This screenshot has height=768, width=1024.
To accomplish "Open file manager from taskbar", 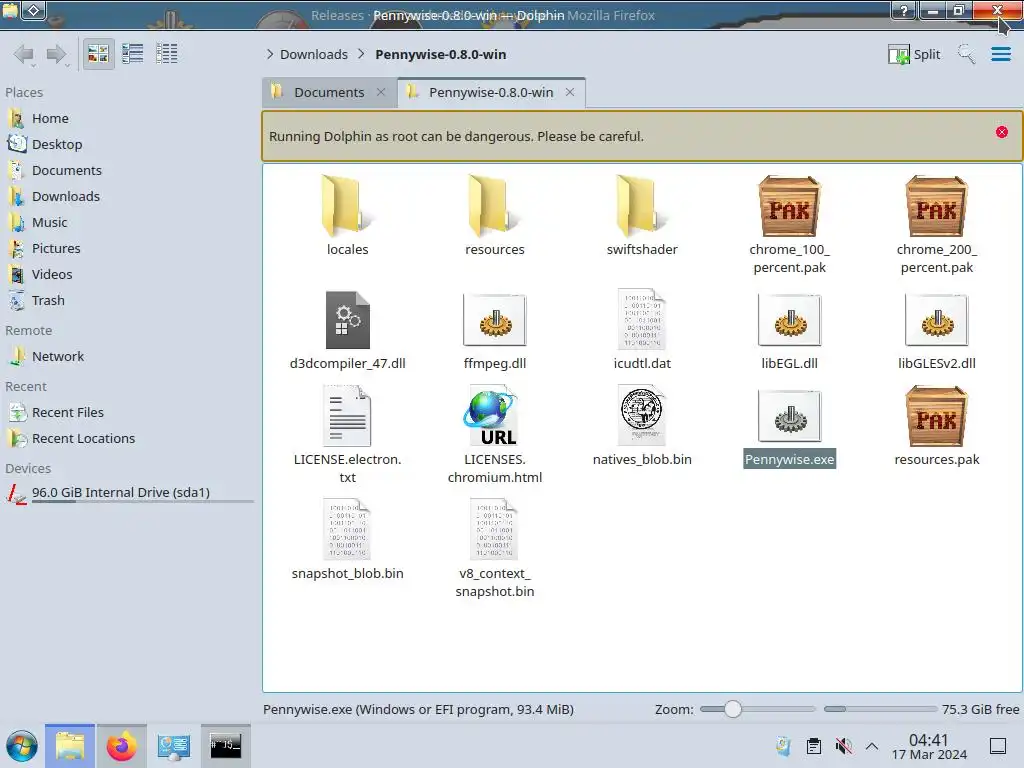I will tap(70, 746).
